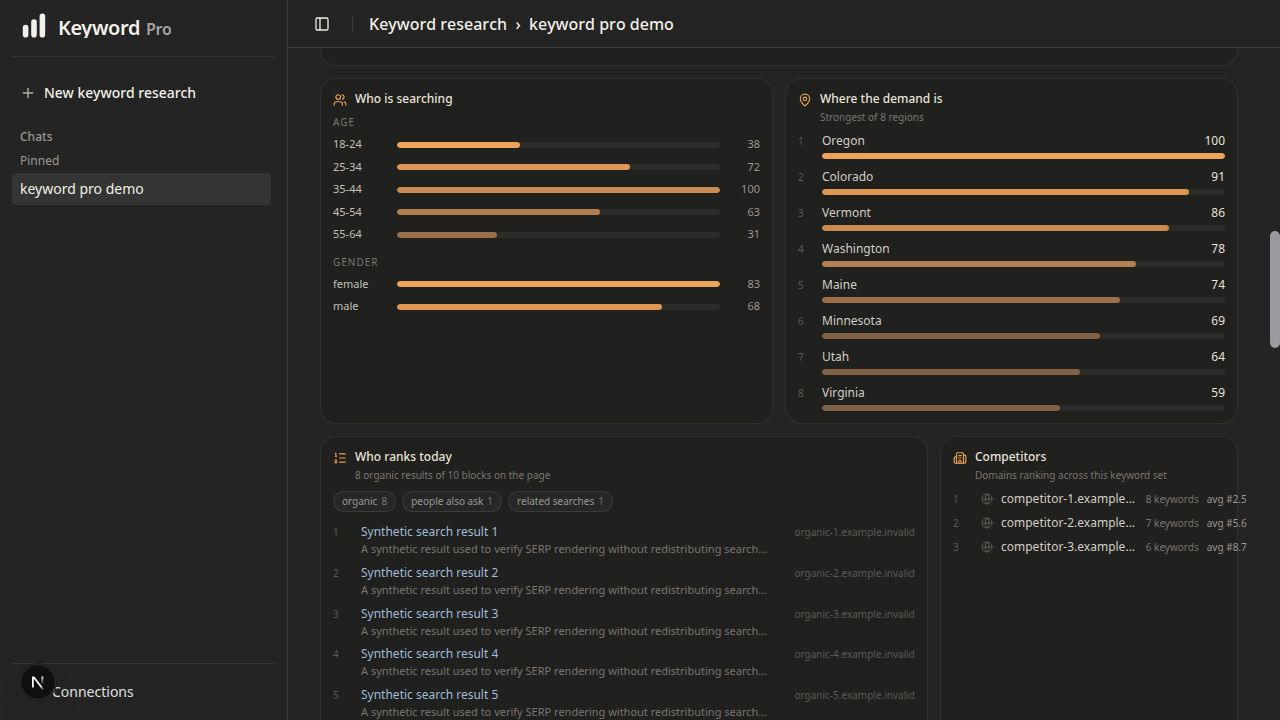Viewport: 1280px width, 720px height.
Task: Select the organic 8 filter chip
Action: [x=364, y=501]
